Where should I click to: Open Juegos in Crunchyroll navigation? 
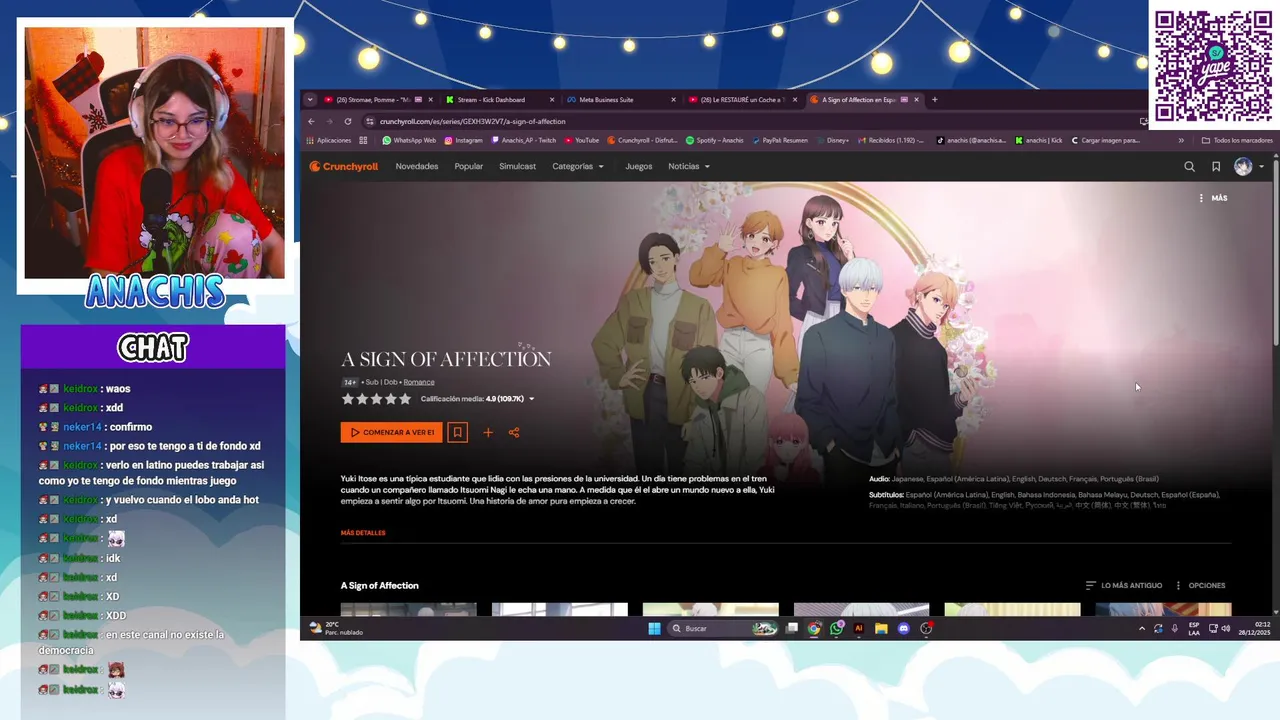pos(639,167)
